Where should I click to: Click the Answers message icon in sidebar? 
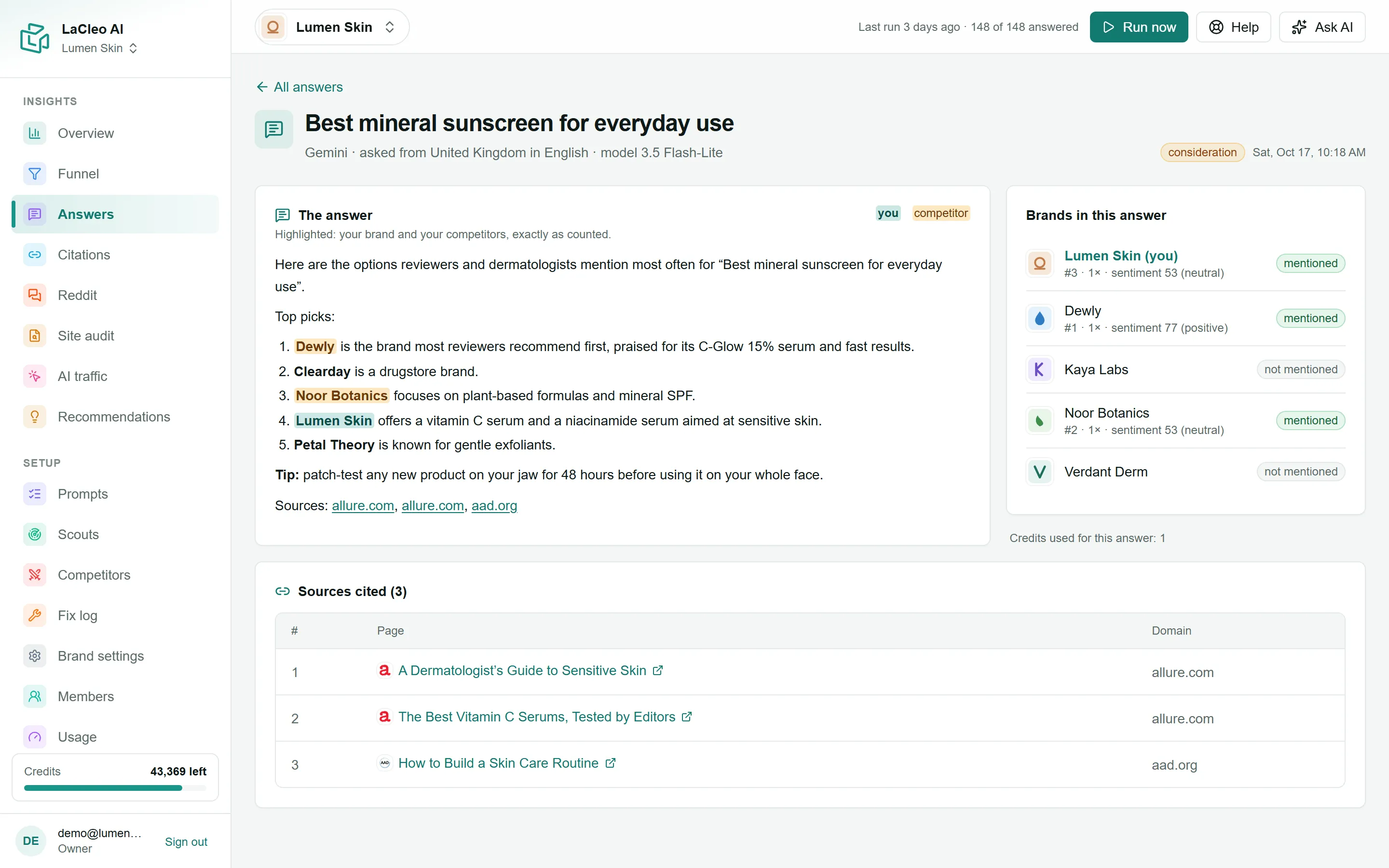(34, 214)
